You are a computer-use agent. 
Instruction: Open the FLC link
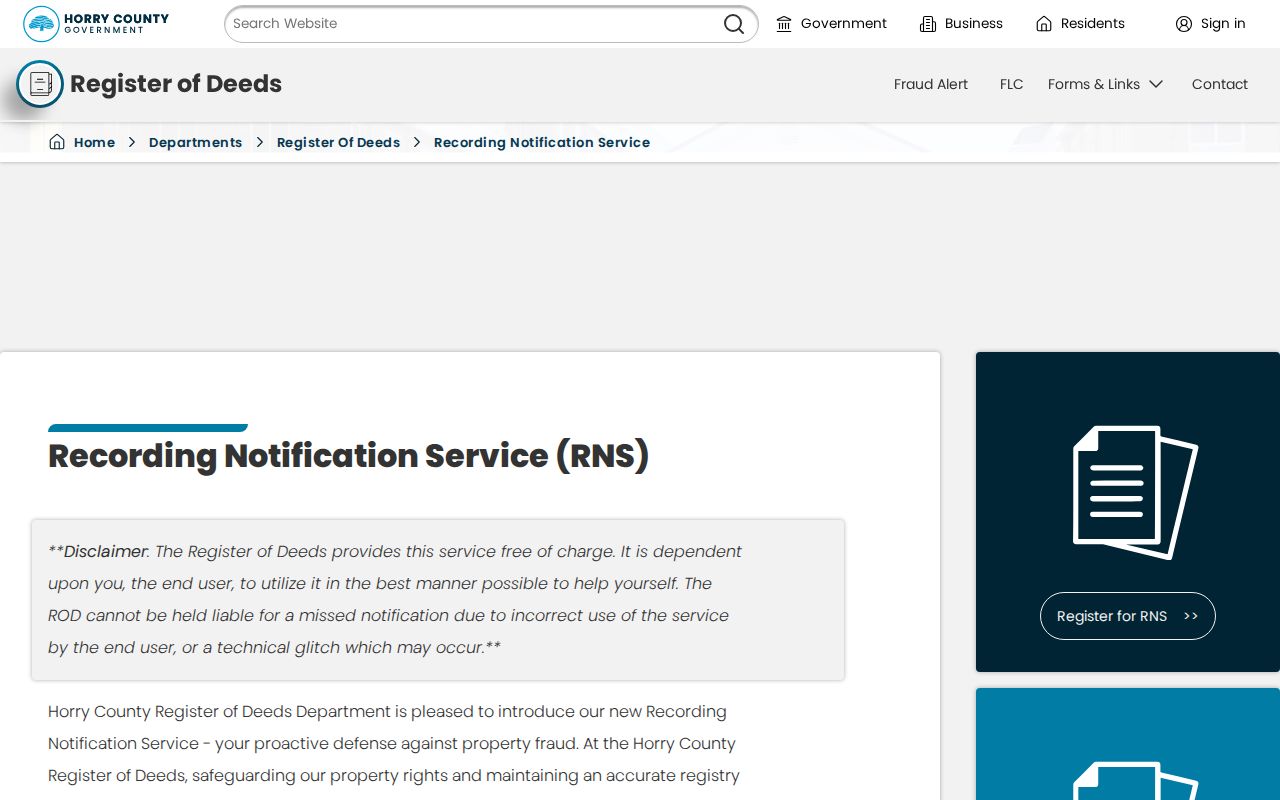[1012, 84]
